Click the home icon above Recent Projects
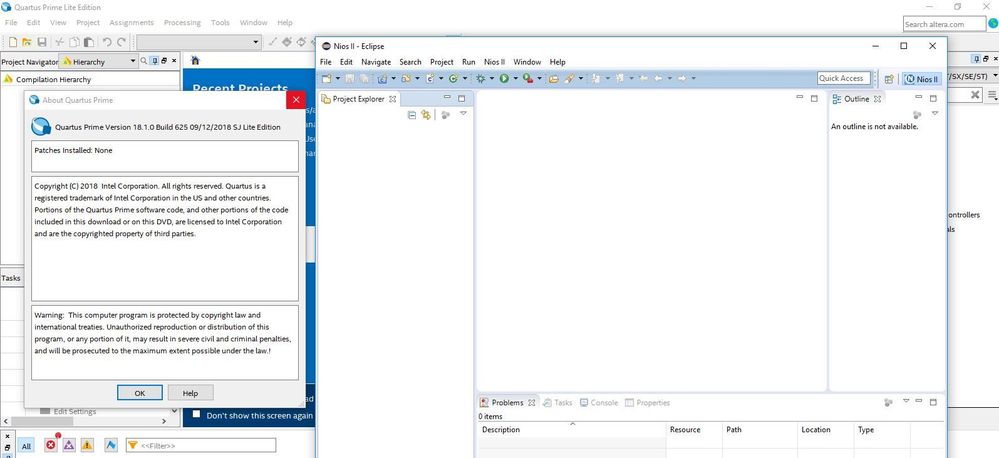 [x=196, y=61]
